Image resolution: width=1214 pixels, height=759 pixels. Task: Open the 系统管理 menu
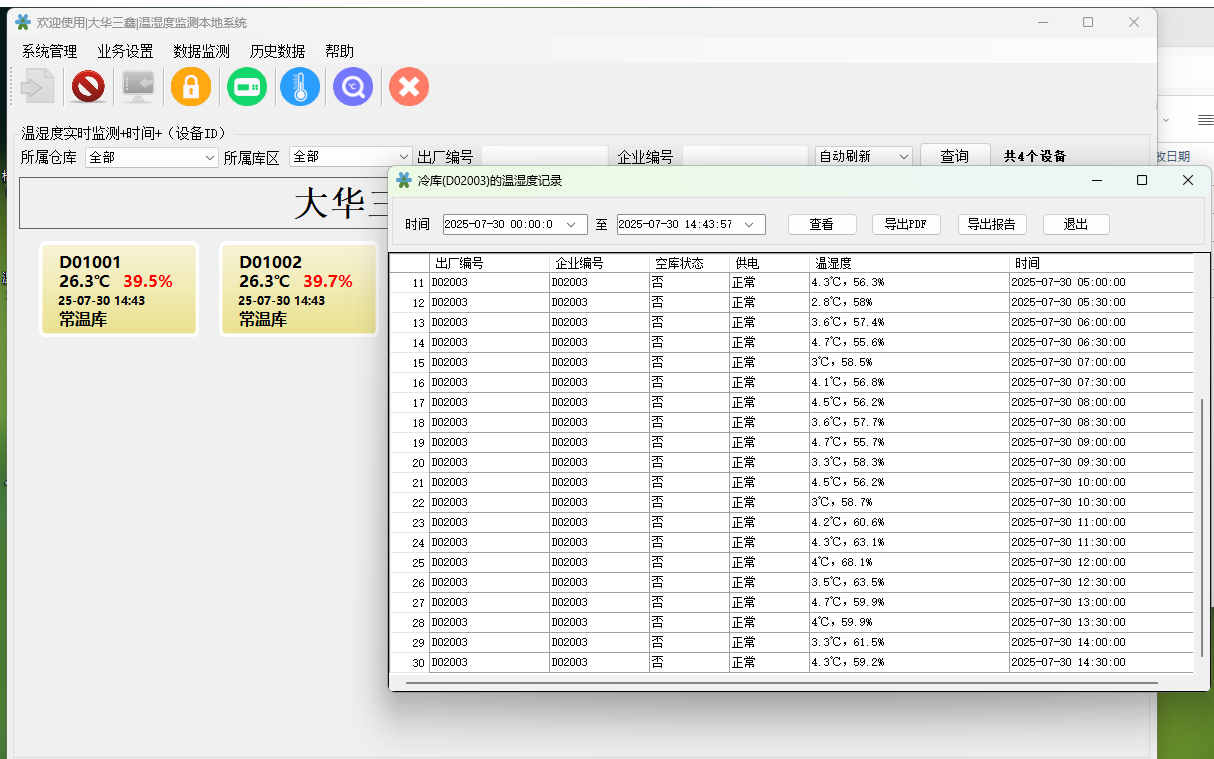[x=49, y=51]
